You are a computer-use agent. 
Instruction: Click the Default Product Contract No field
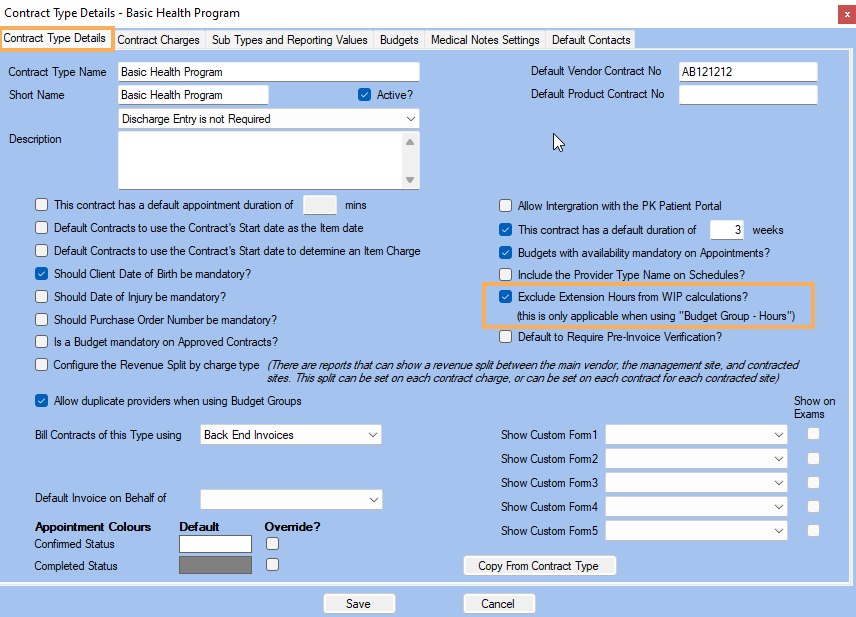coord(747,95)
